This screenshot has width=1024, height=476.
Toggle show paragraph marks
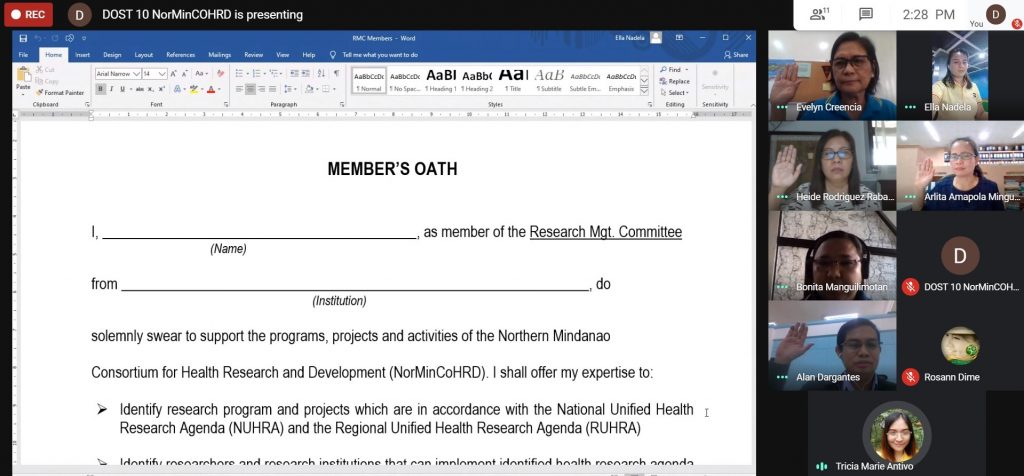[336, 73]
